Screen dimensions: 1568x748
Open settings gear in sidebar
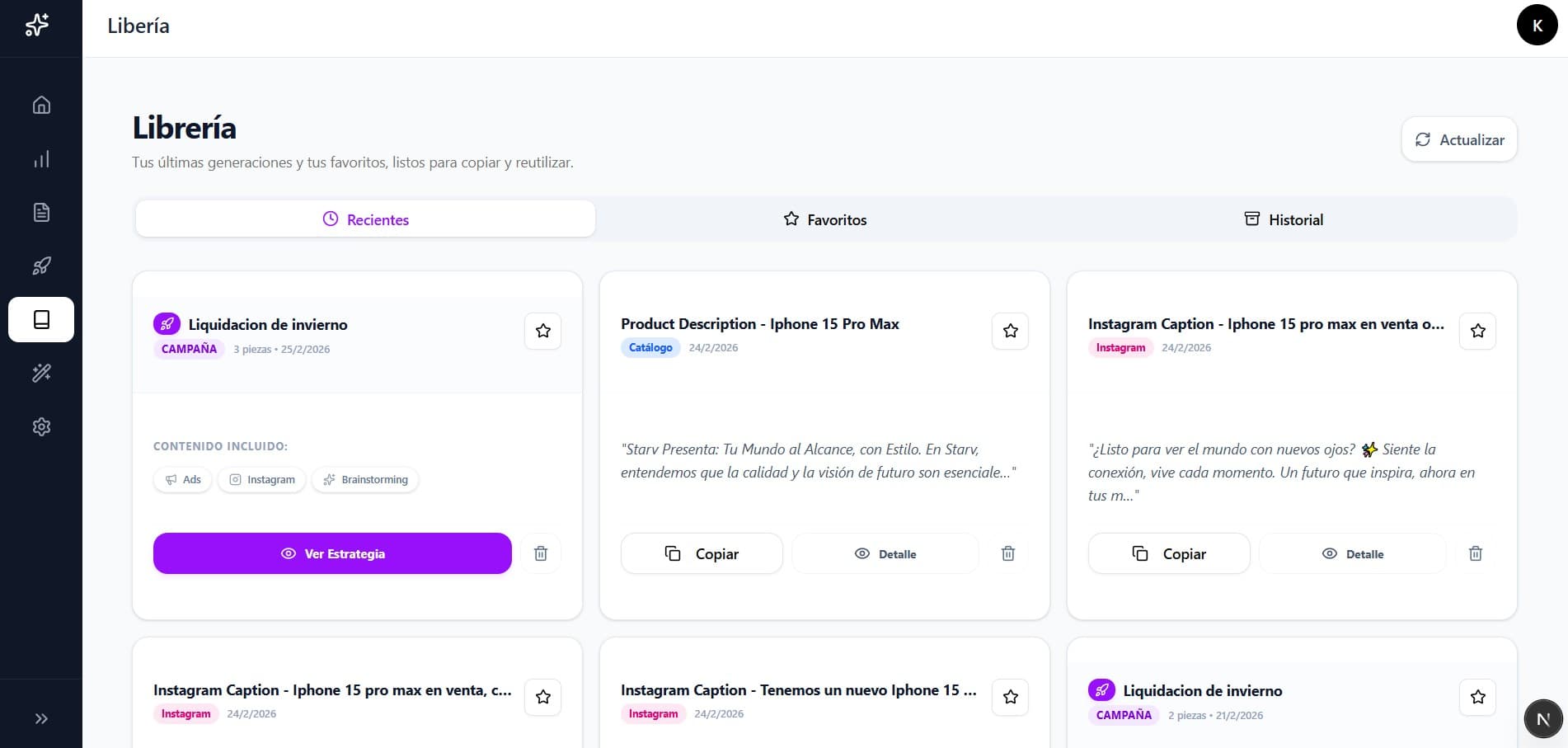point(41,426)
